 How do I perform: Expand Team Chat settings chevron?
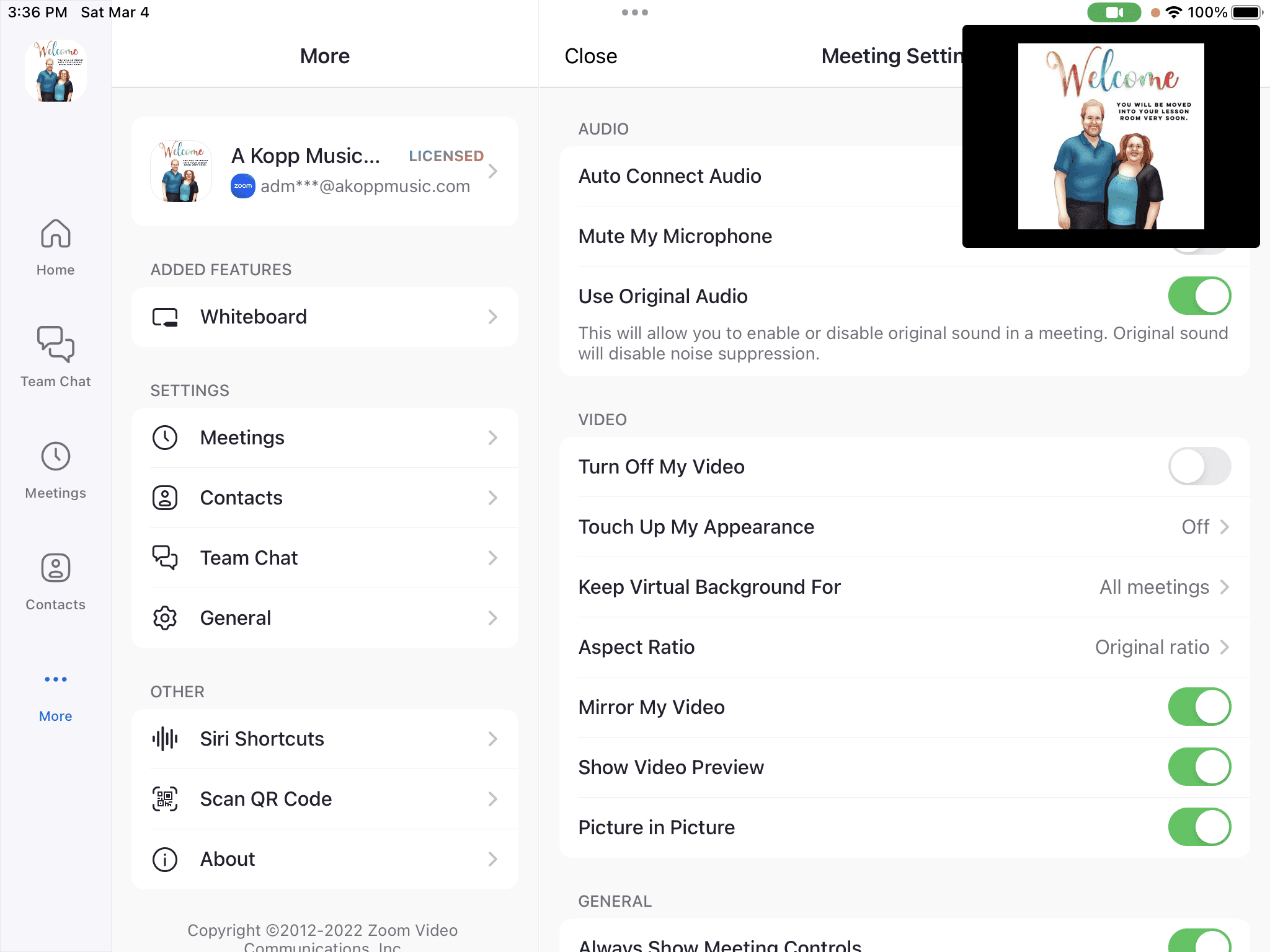click(493, 558)
